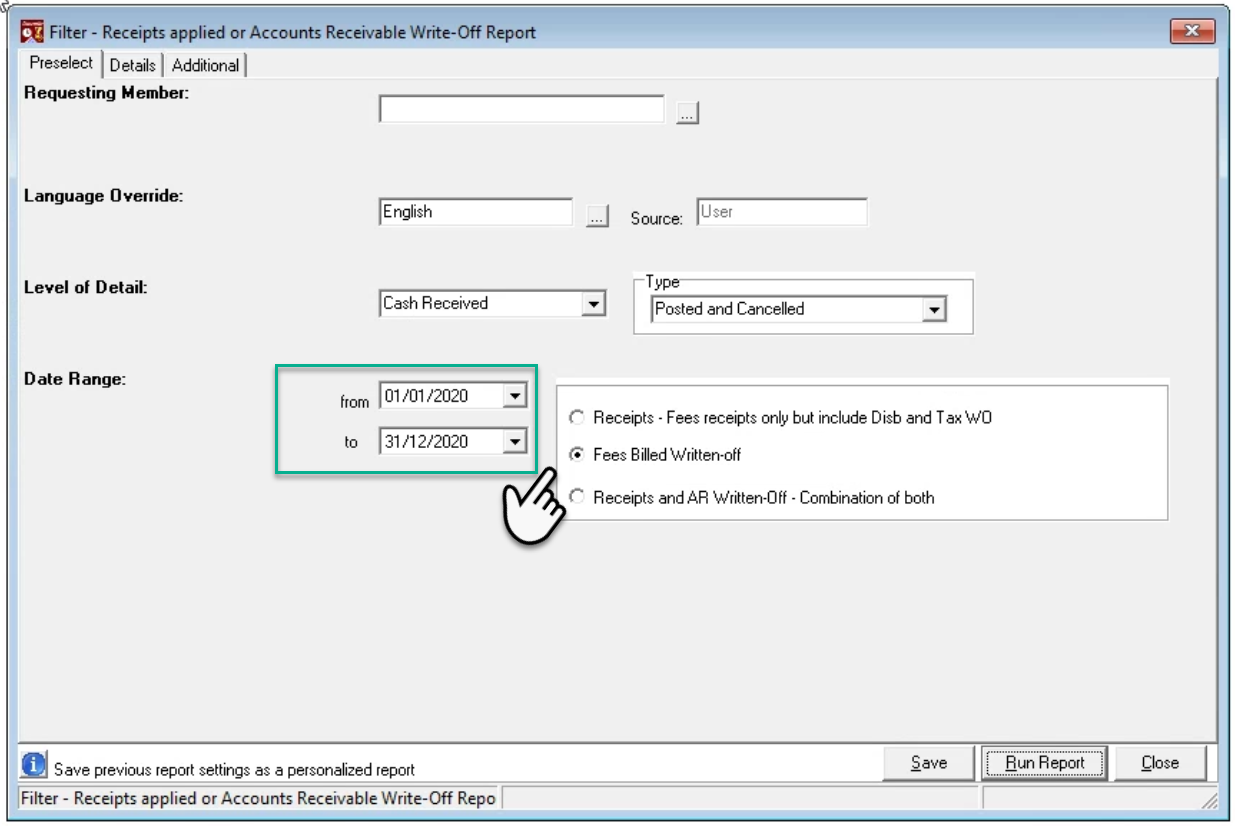Screen dimensions: 1235x826
Task: Click the status bar text 'Filter - Receipts applied'
Action: click(258, 799)
